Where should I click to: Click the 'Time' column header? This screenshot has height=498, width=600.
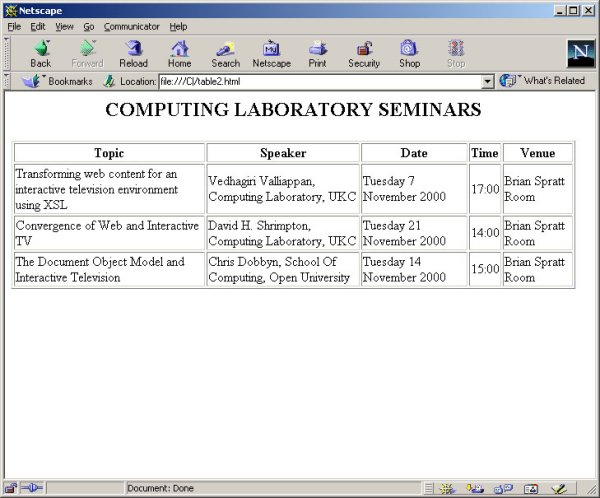(x=485, y=153)
